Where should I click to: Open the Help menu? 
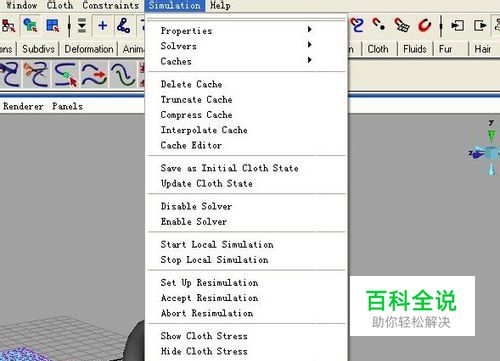pyautogui.click(x=220, y=5)
